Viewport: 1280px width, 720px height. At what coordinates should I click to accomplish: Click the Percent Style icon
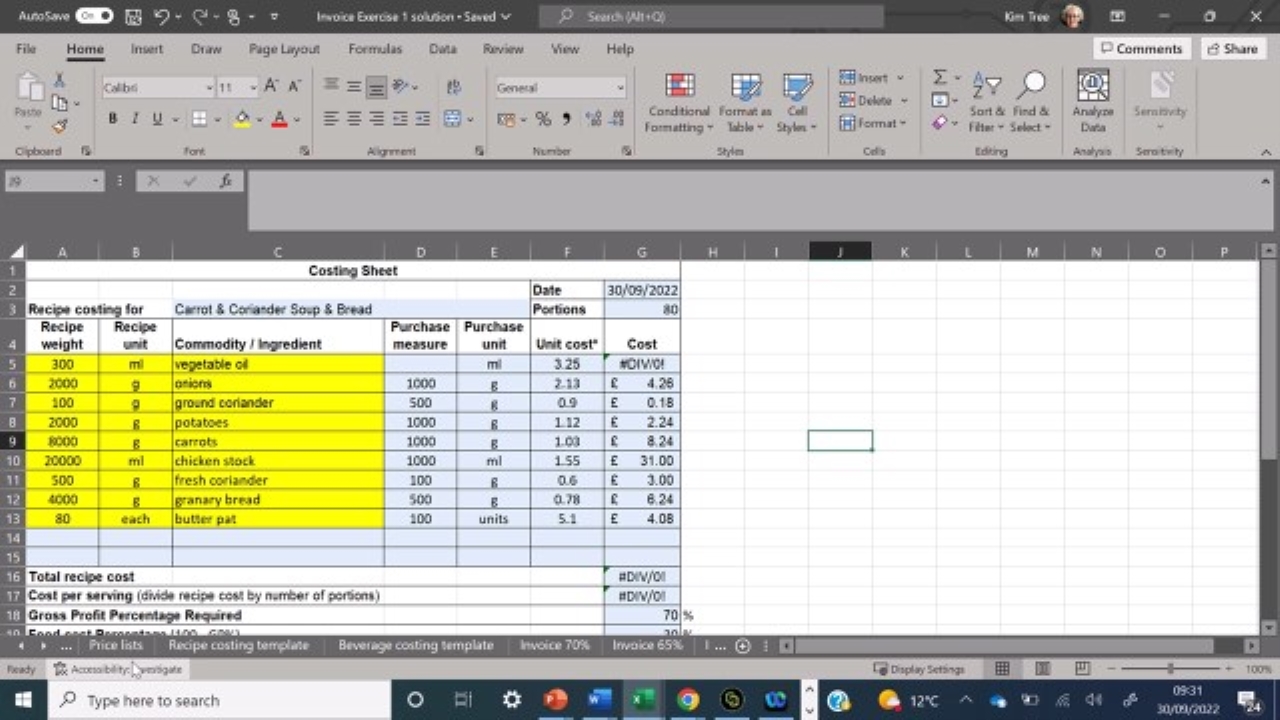point(543,119)
